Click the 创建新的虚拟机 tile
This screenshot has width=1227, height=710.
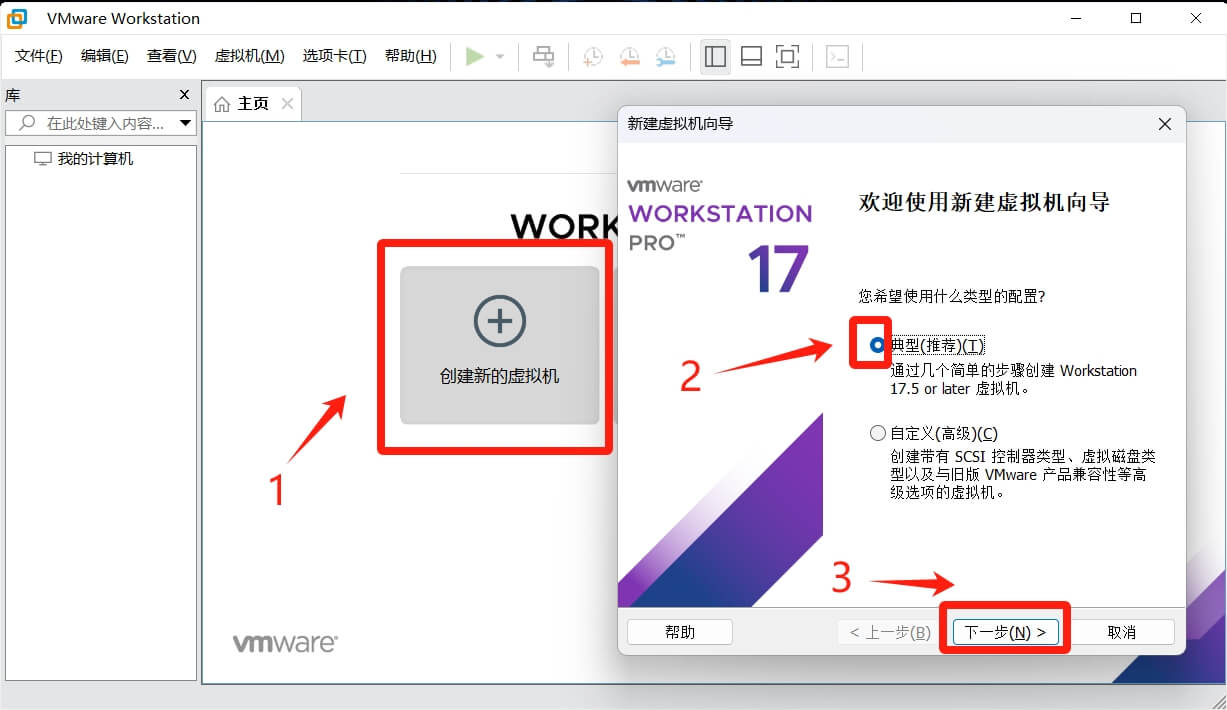pos(500,345)
